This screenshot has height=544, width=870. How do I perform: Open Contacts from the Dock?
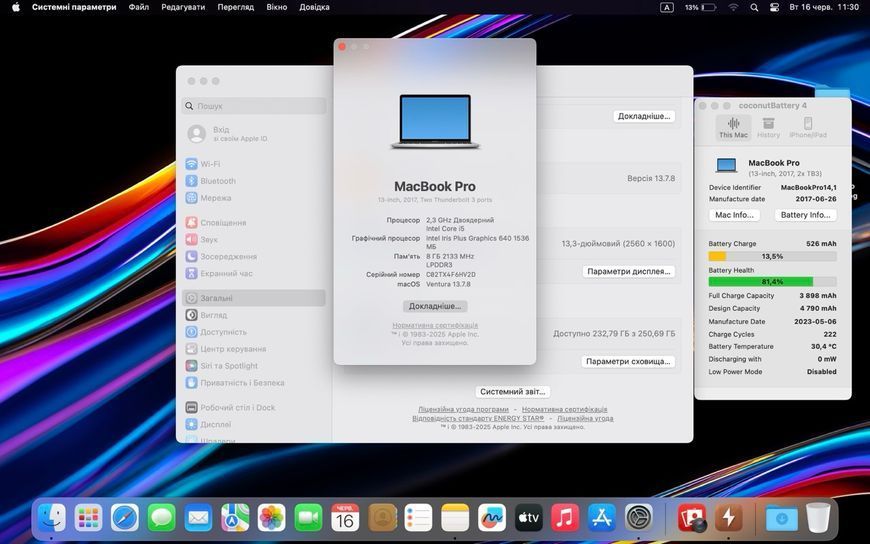pos(382,518)
